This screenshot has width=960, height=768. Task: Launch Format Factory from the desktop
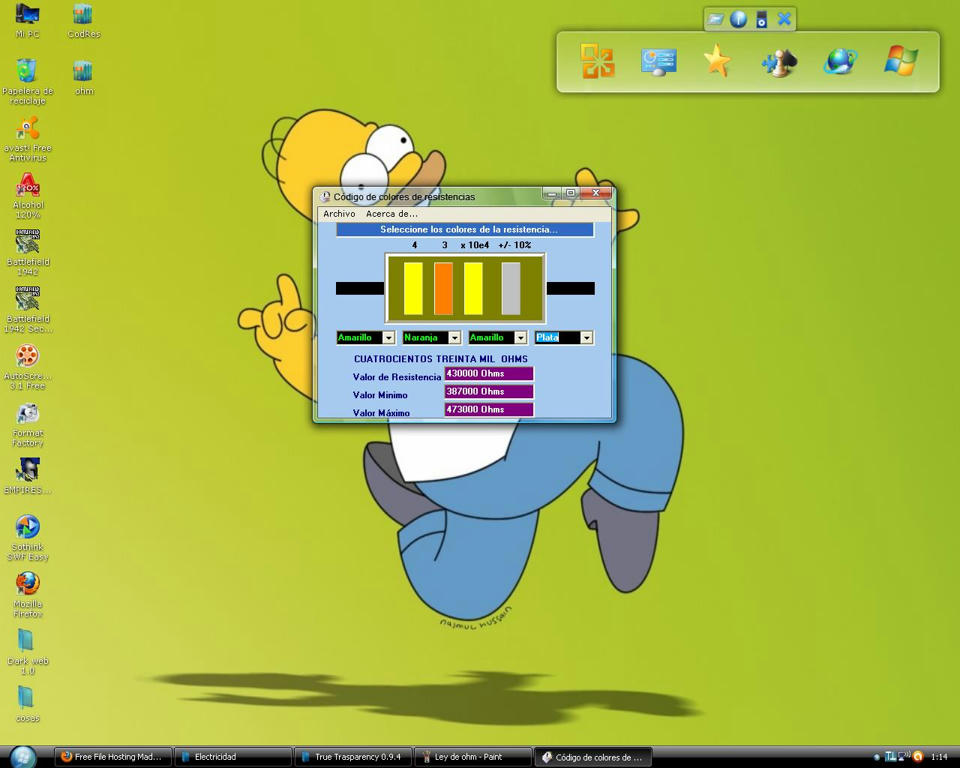click(x=28, y=424)
